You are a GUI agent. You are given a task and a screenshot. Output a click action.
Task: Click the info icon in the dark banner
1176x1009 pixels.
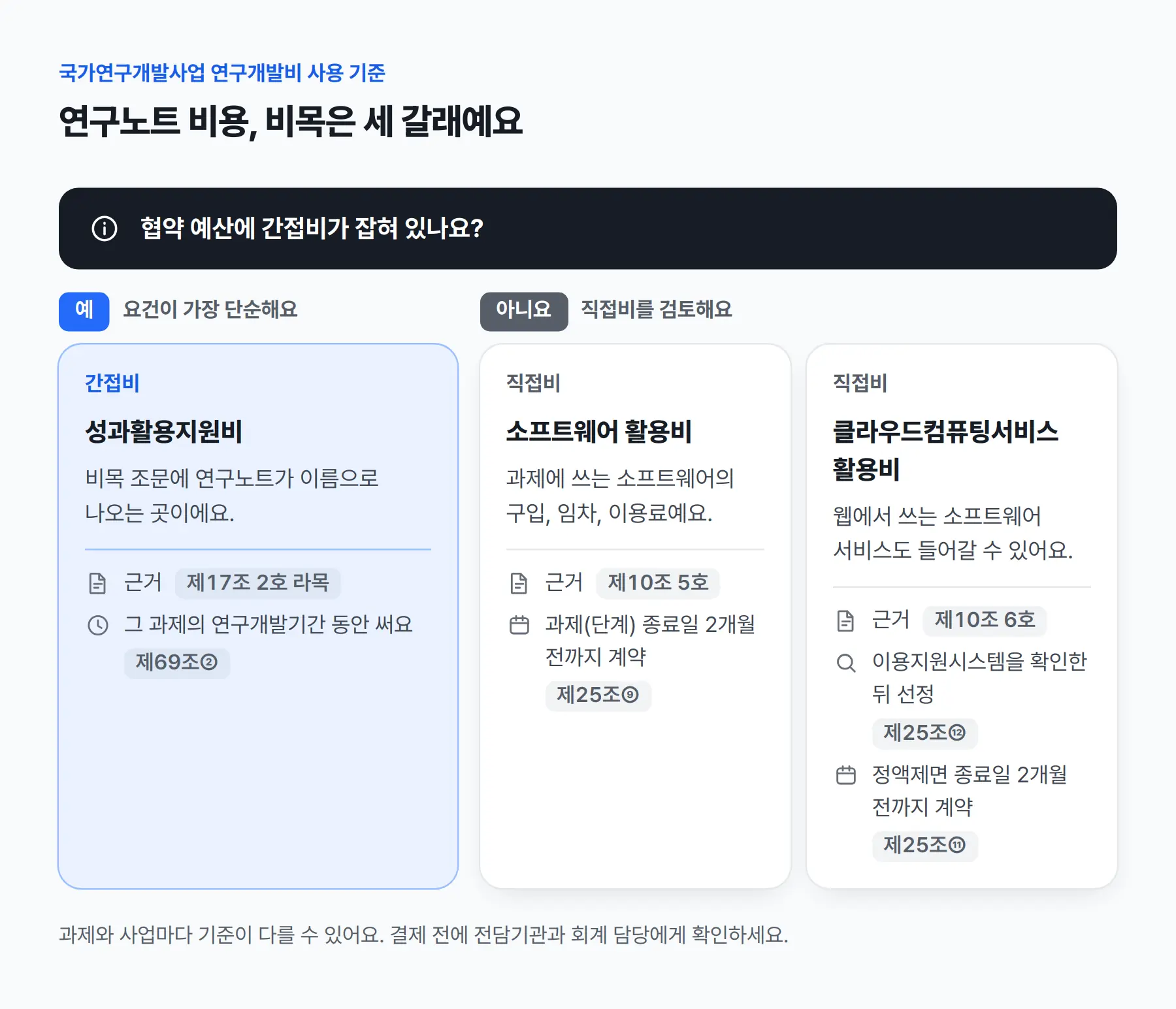click(105, 229)
